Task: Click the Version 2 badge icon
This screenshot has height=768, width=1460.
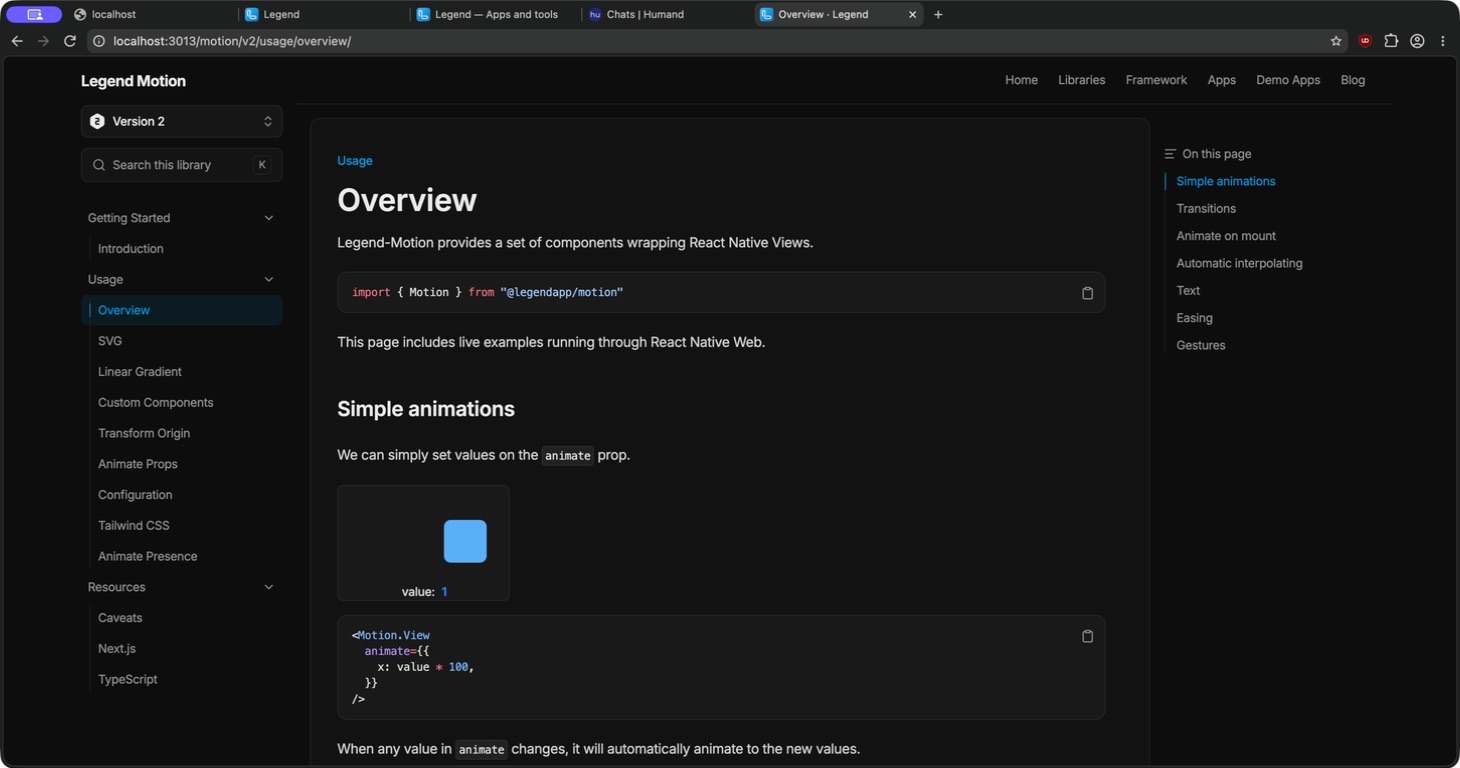Action: [97, 121]
